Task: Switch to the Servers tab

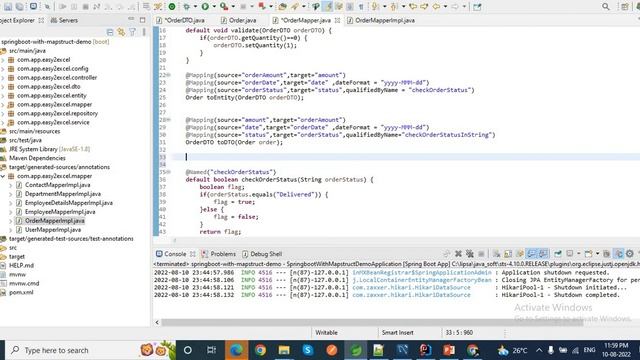Action: pos(64,20)
